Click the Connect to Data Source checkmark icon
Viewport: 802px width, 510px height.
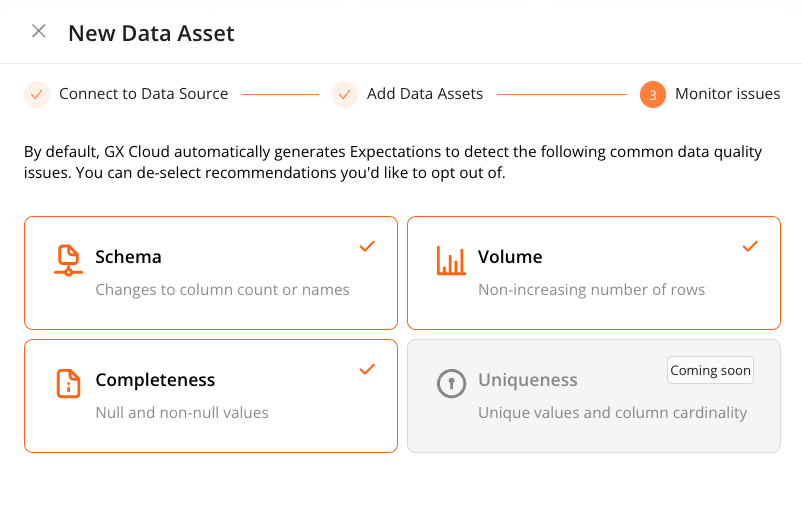click(x=37, y=94)
